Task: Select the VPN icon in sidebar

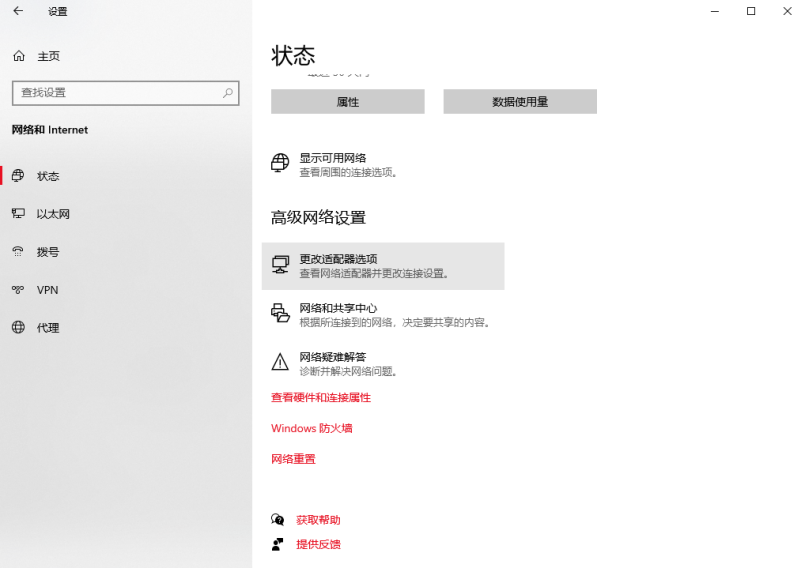Action: [18, 290]
